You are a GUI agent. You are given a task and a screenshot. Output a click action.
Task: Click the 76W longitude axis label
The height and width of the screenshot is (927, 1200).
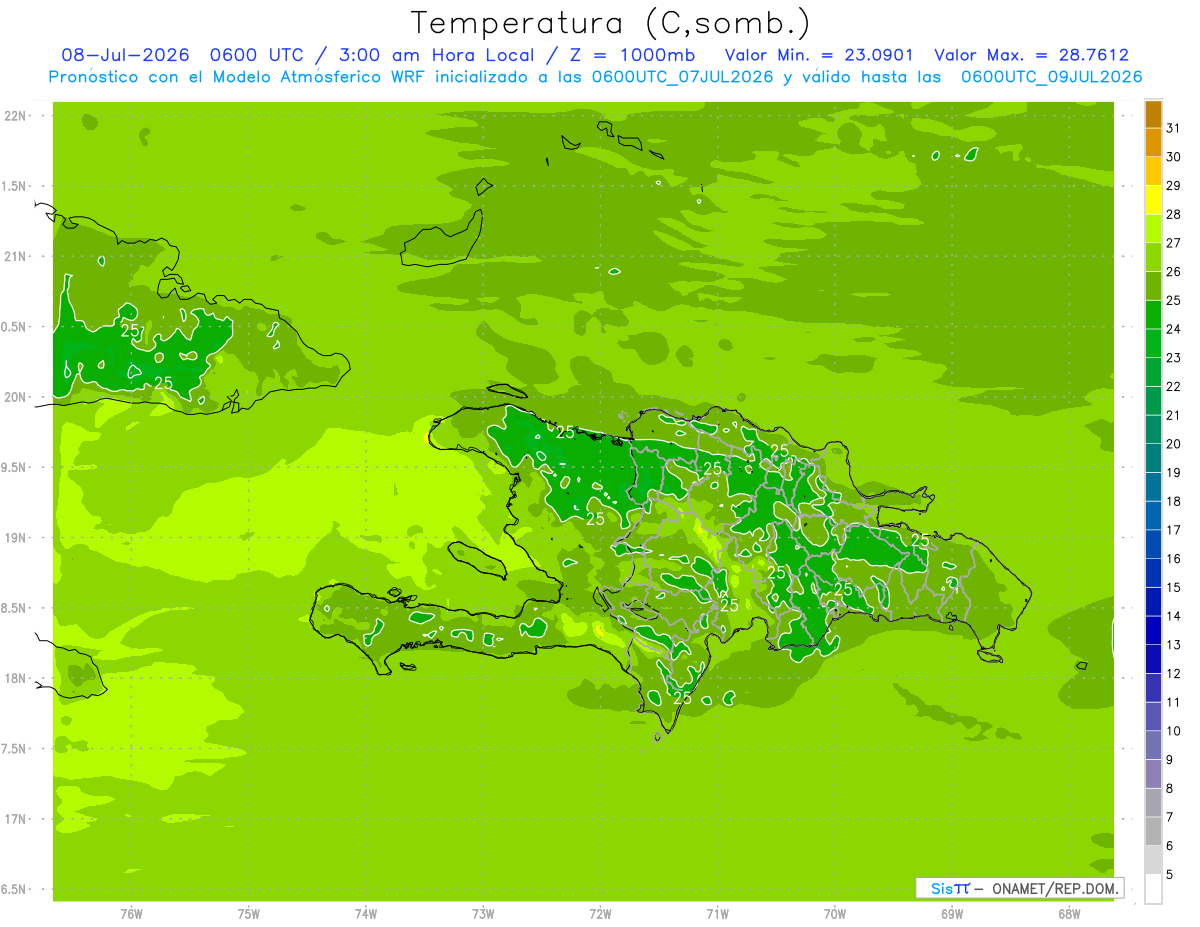pos(131,914)
